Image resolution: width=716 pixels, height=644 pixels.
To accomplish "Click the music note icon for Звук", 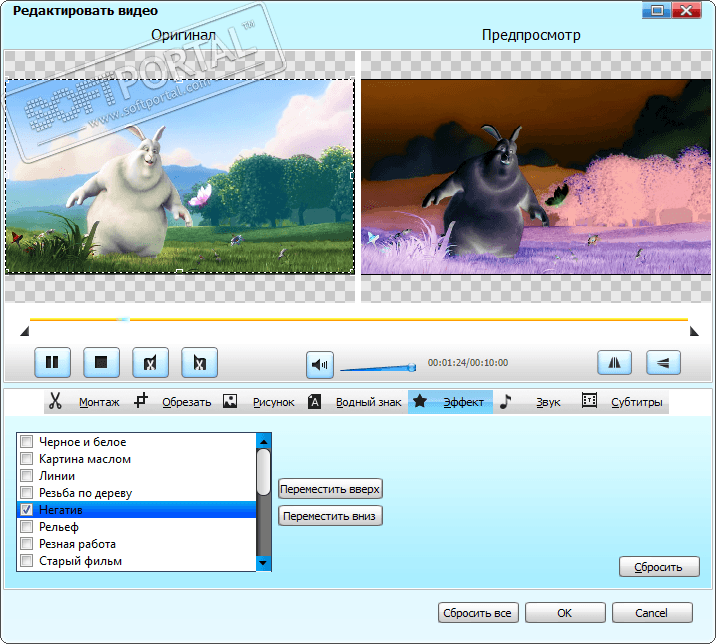I will pyautogui.click(x=505, y=401).
